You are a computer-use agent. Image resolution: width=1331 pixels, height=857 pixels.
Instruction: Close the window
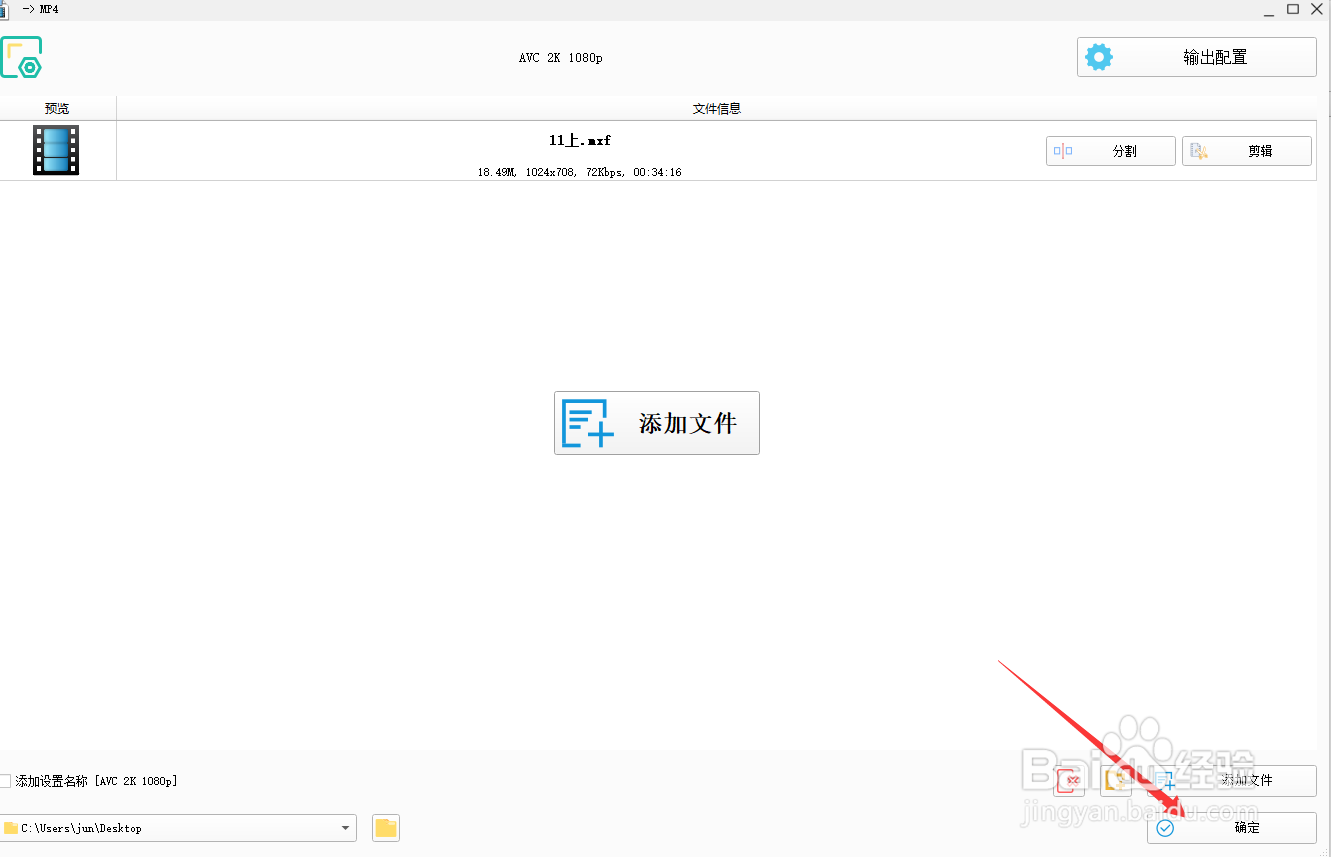(x=1317, y=9)
